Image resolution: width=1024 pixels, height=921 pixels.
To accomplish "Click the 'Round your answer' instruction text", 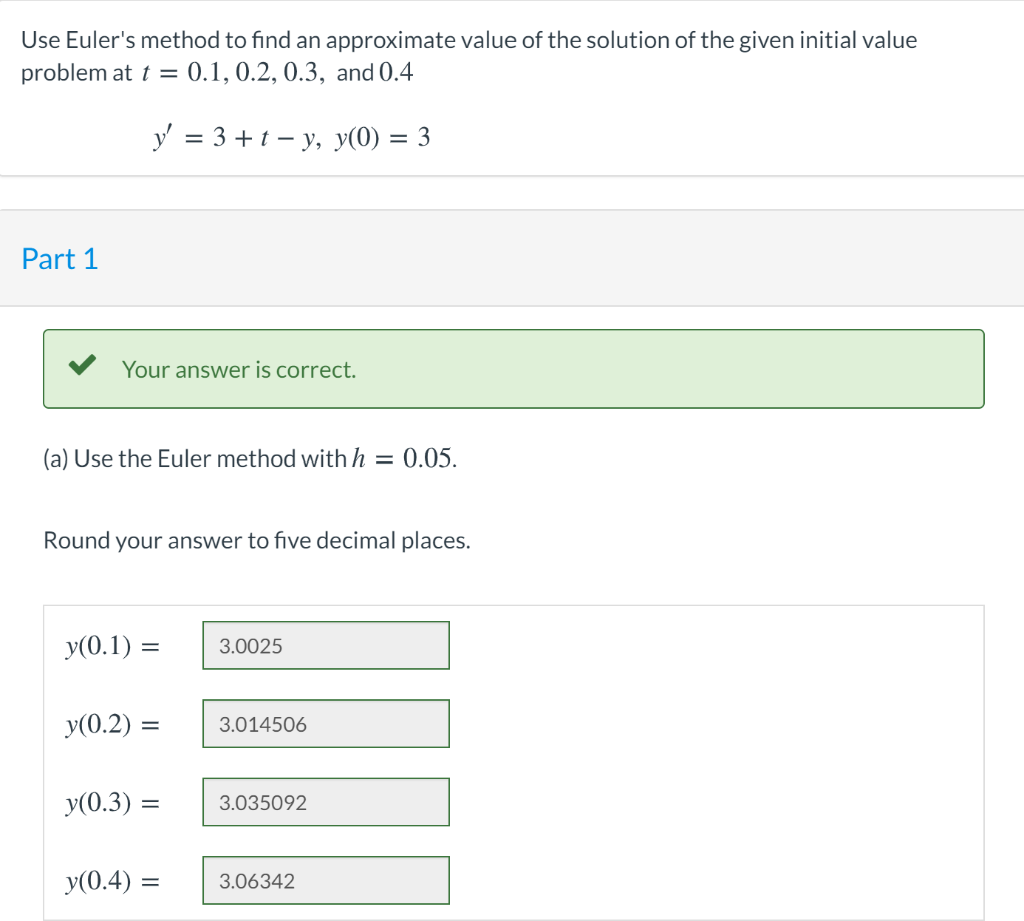I will coord(257,541).
